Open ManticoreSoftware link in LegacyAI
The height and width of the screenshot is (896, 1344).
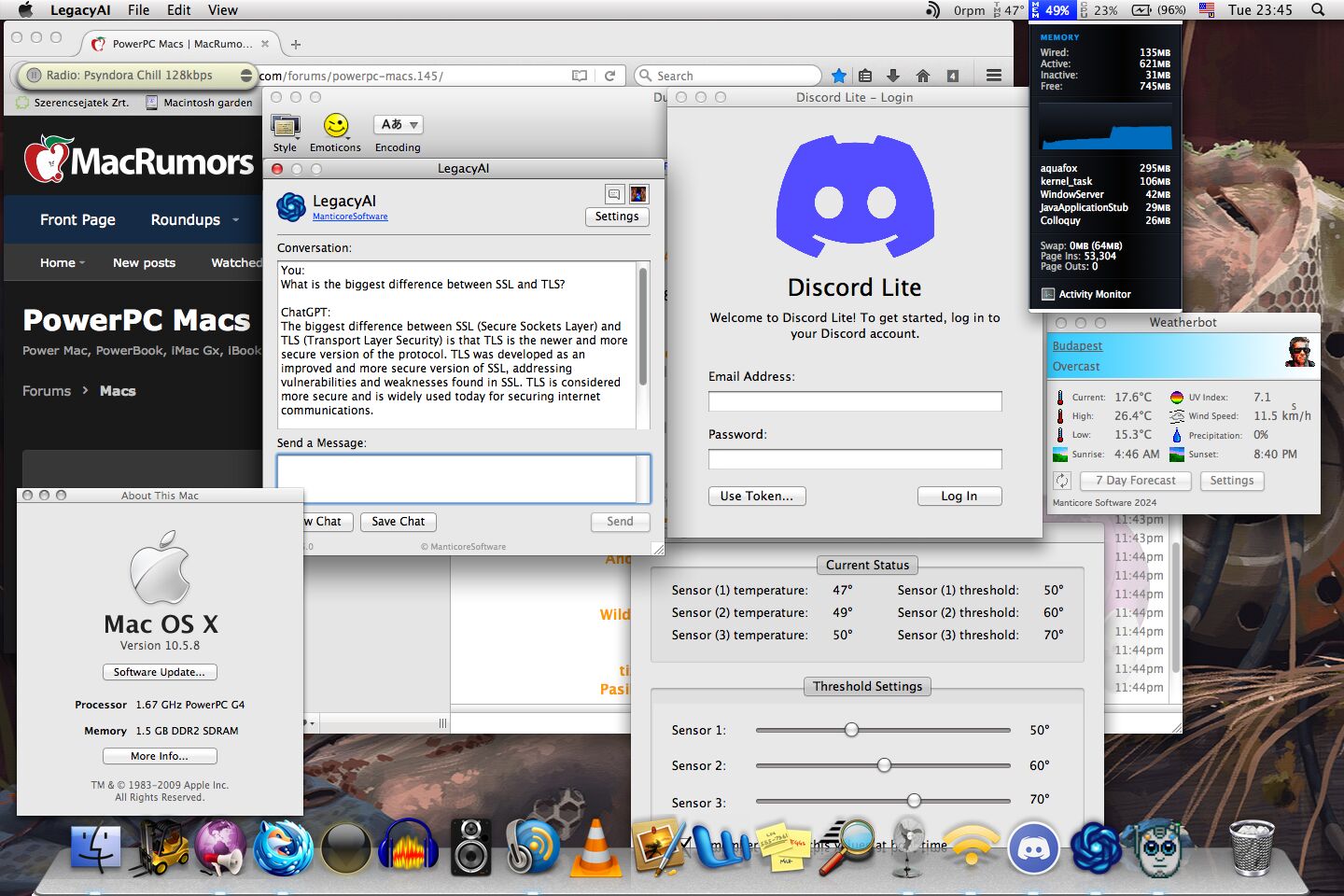[350, 217]
